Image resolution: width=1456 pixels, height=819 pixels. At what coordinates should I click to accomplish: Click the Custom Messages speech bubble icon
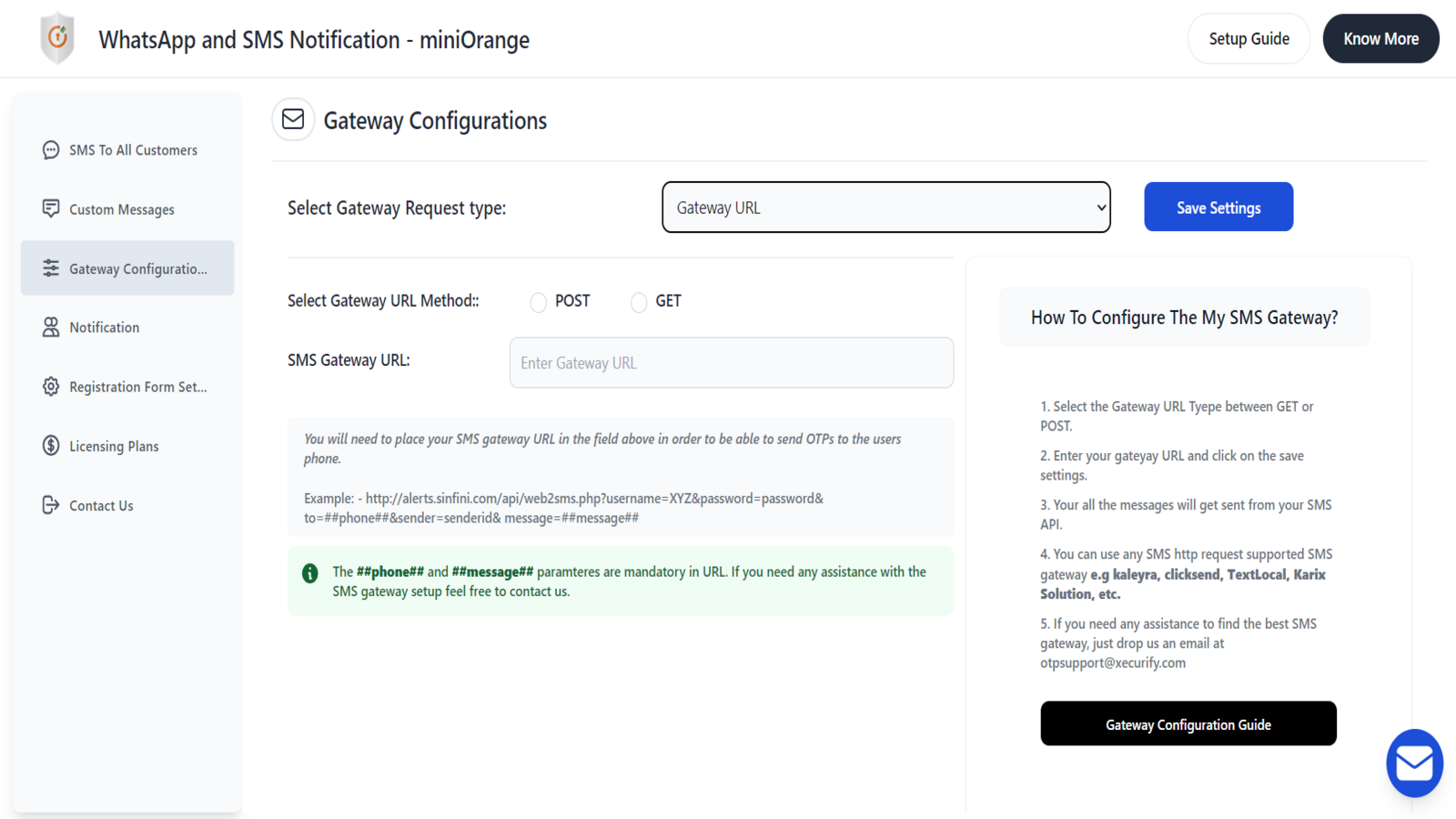[50, 208]
